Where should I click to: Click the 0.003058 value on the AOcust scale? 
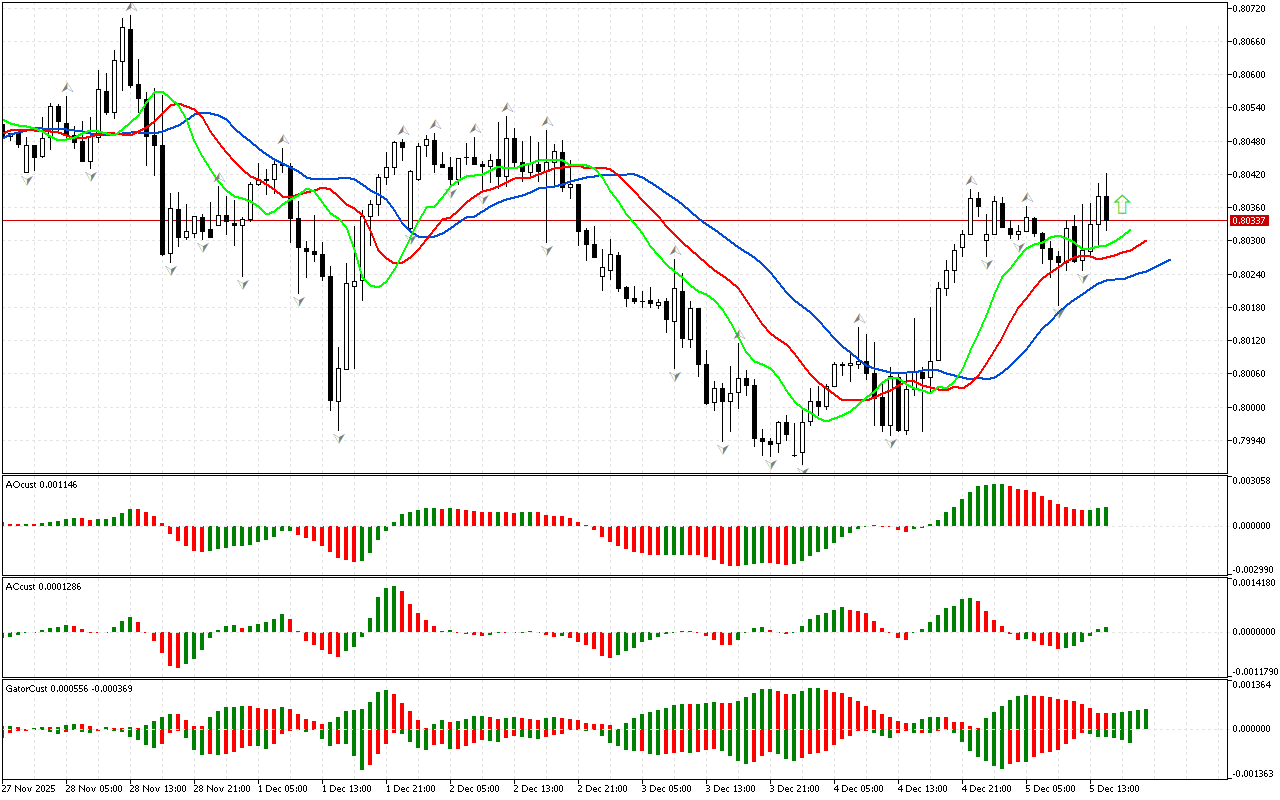[1250, 481]
